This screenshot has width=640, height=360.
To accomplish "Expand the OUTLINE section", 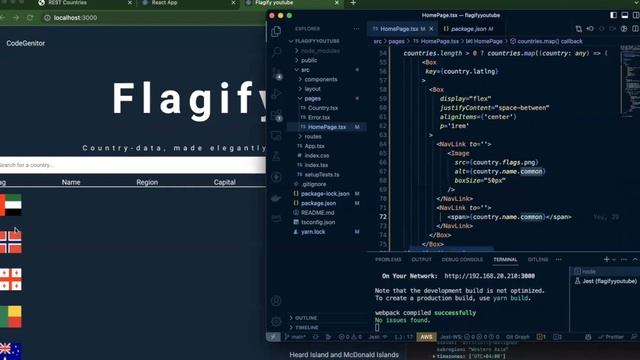I will tap(306, 318).
